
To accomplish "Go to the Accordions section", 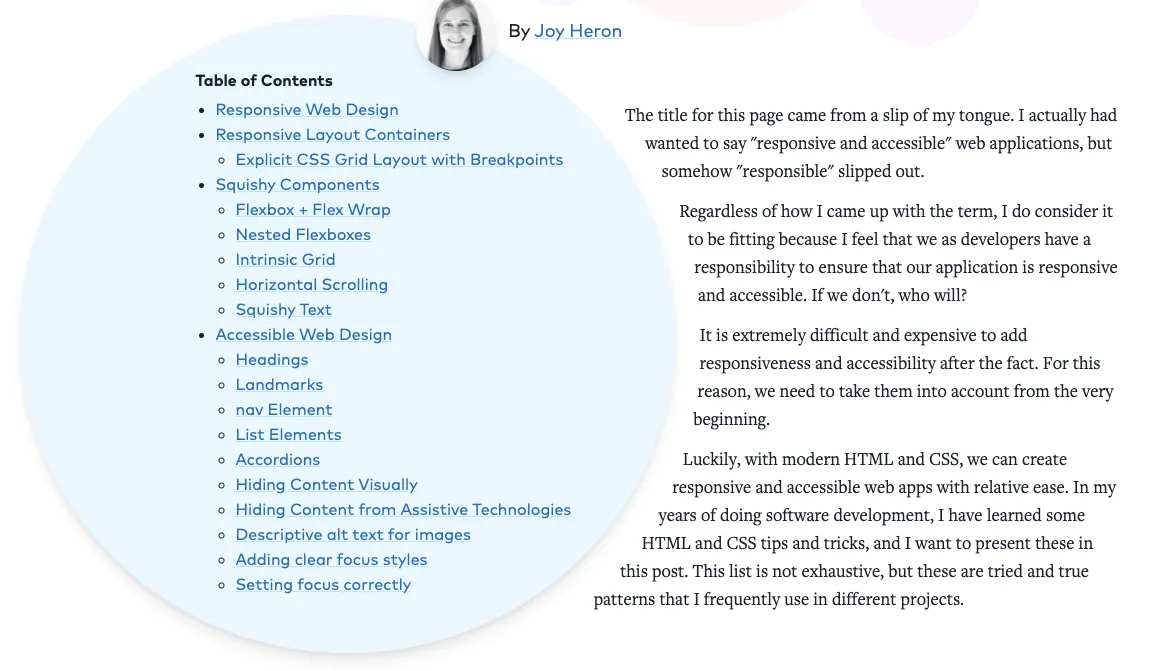I will coord(278,459).
